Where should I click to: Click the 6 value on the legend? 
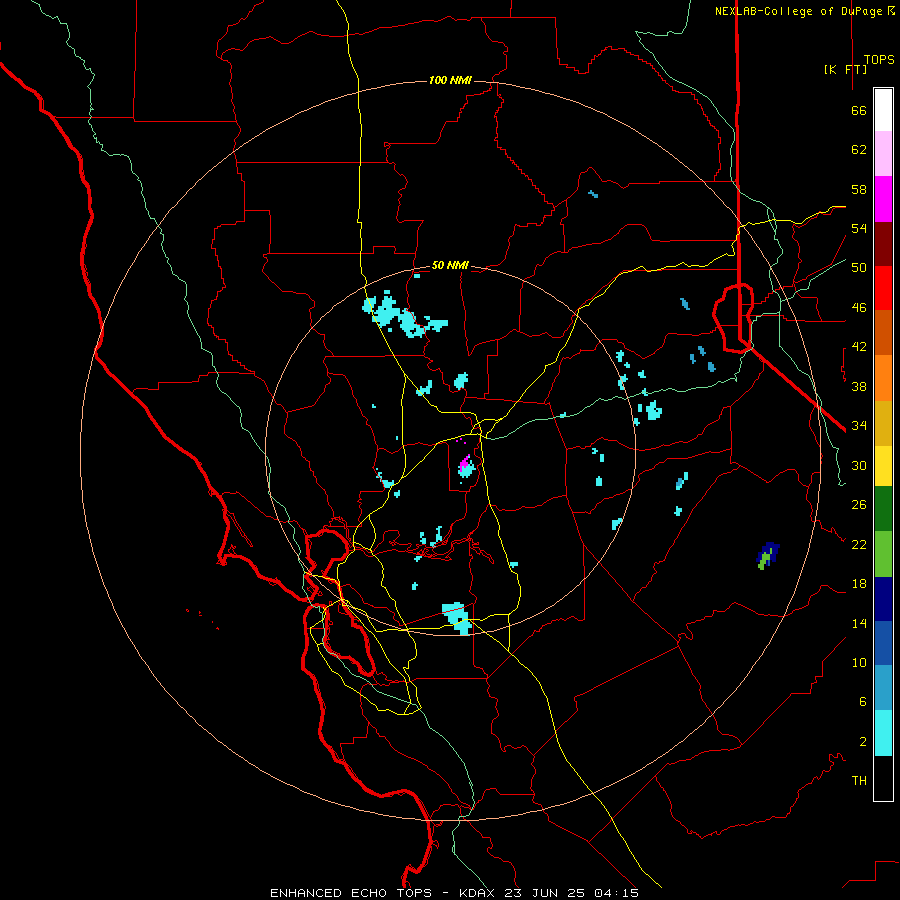[x=862, y=701]
